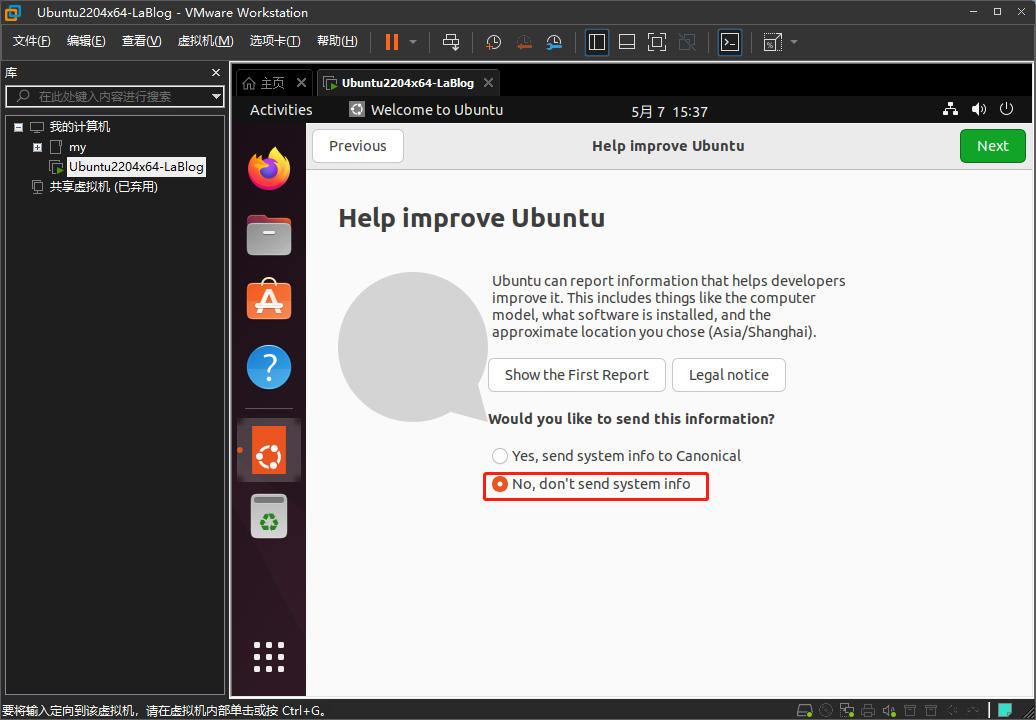Select 共享虚拟机 (已弃用) in the library

coord(103,187)
